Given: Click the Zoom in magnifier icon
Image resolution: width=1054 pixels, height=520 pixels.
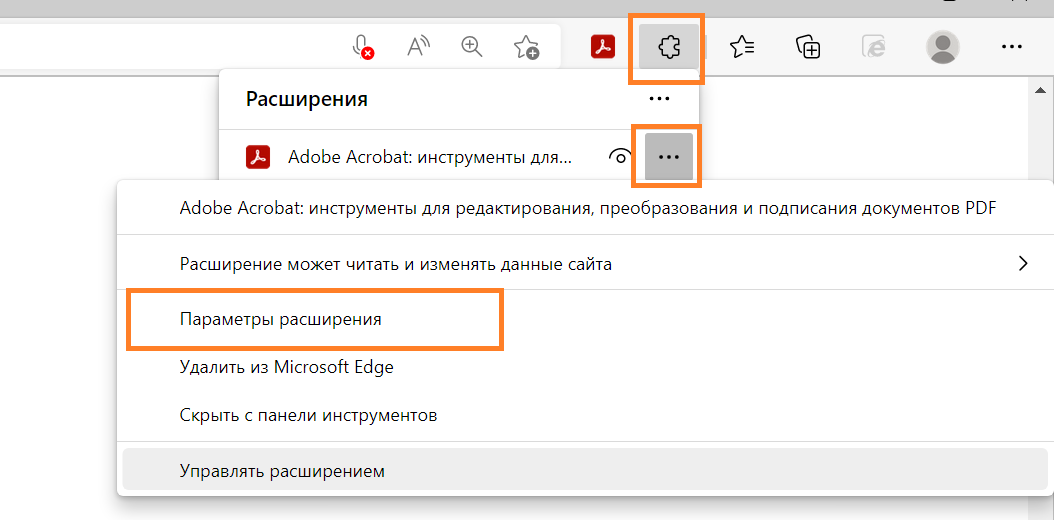Looking at the screenshot, I should click(471, 47).
